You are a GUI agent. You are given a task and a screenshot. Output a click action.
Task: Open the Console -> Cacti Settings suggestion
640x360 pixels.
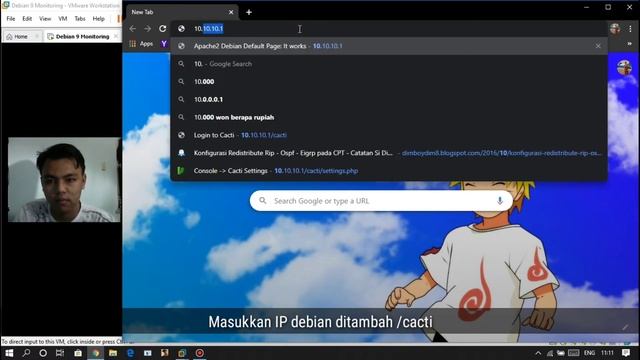click(x=389, y=171)
